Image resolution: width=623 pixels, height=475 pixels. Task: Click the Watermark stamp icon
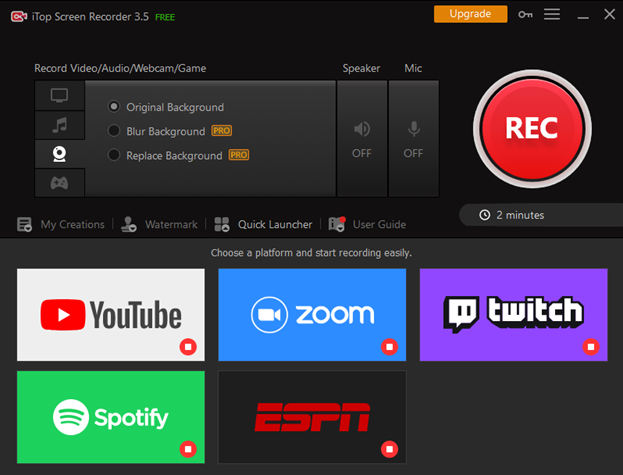(x=129, y=224)
